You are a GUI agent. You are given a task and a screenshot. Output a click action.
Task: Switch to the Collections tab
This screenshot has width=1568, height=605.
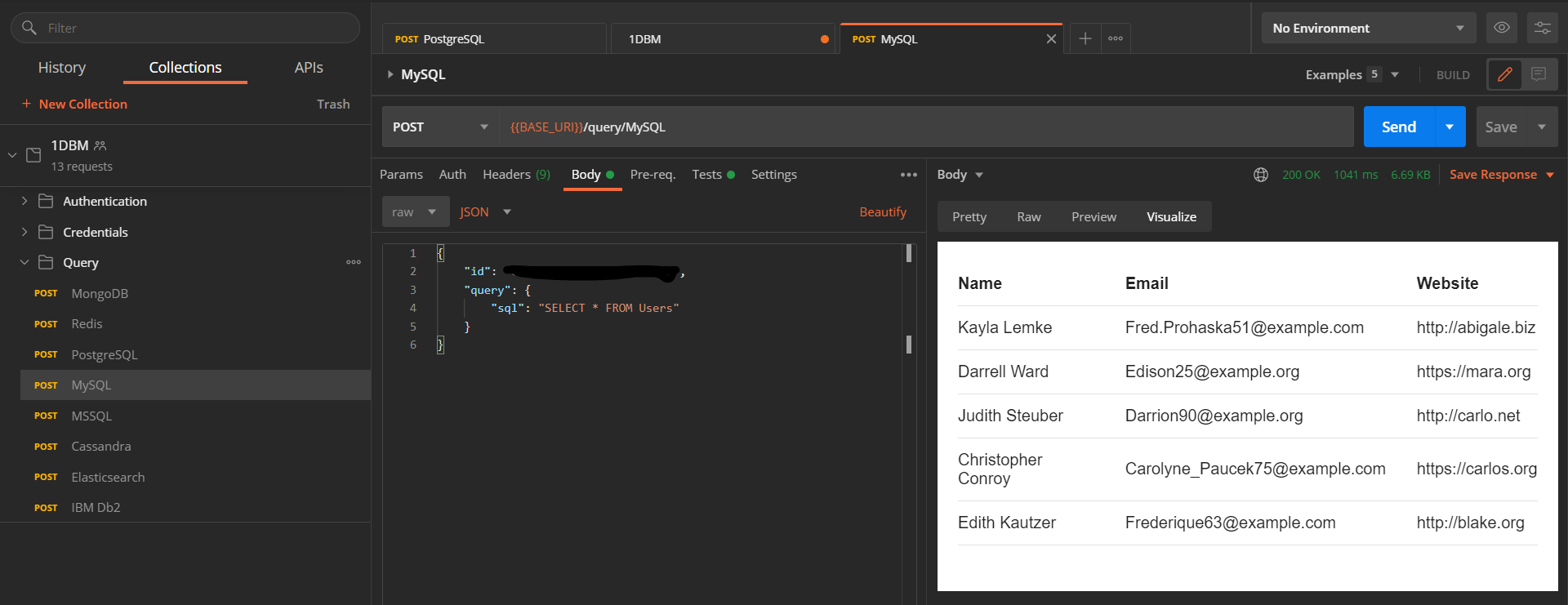pos(185,68)
